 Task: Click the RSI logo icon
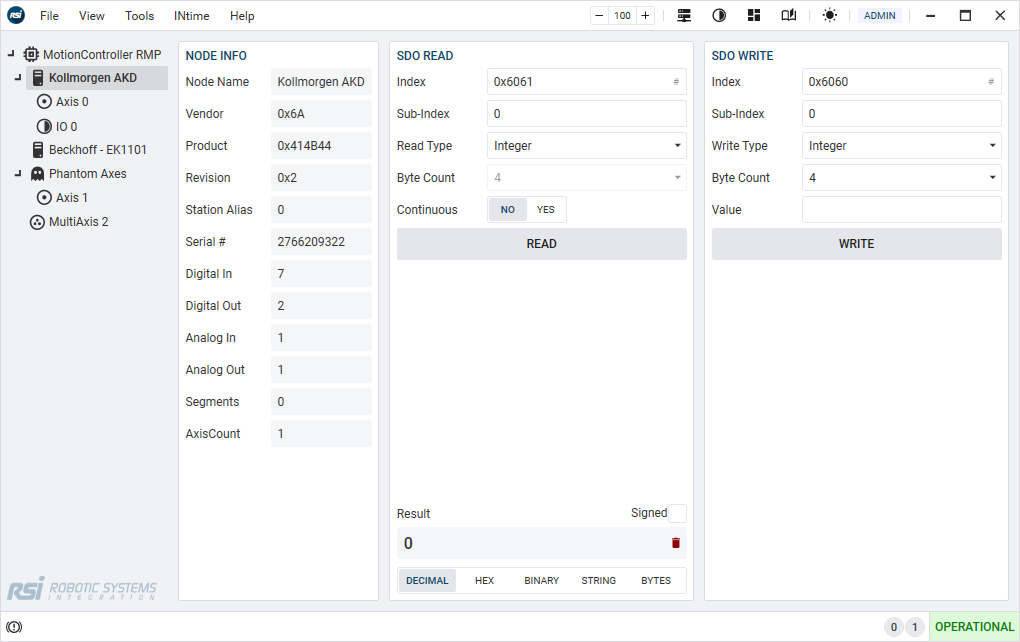coord(16,15)
